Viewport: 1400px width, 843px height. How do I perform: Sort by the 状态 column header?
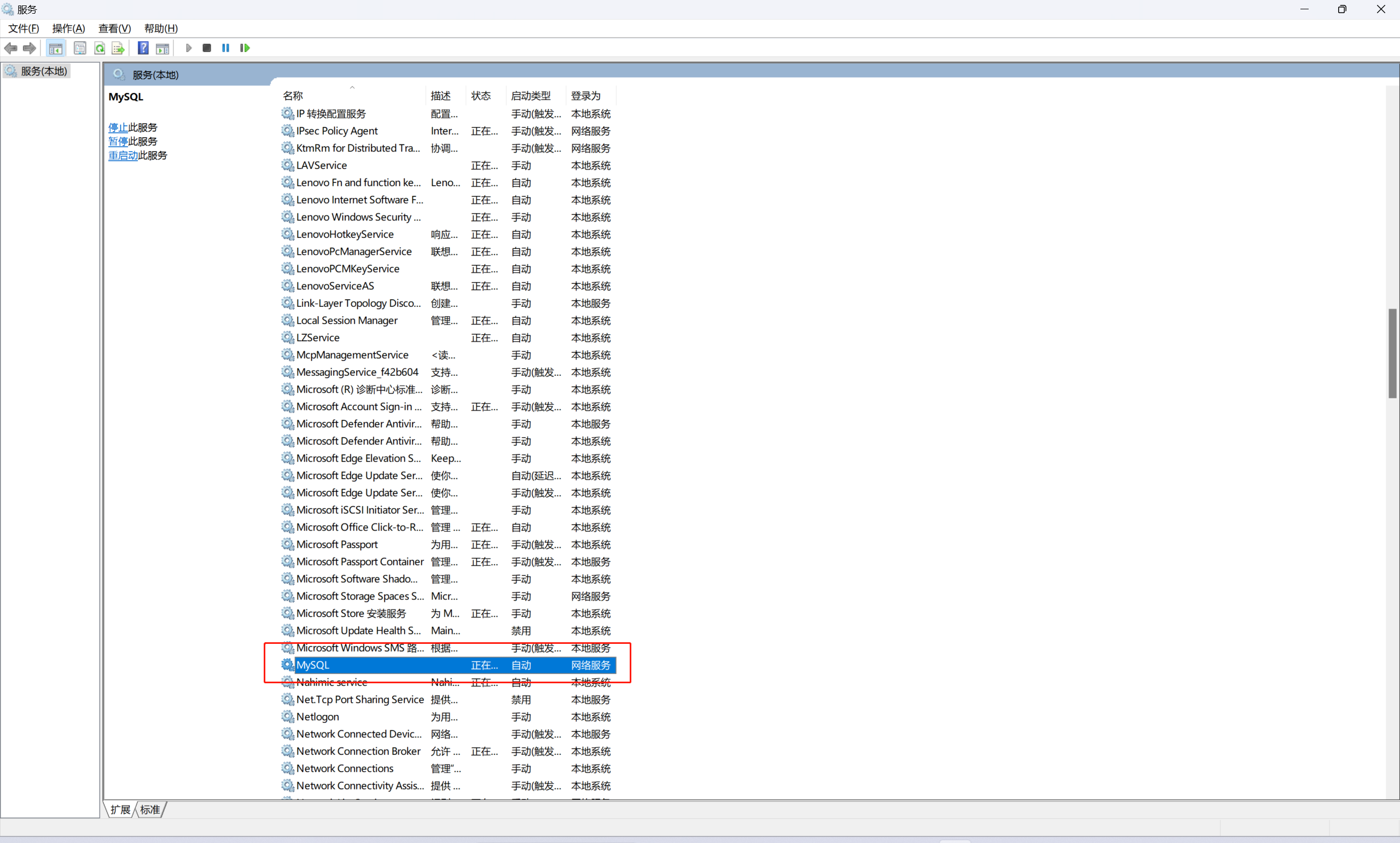[x=480, y=95]
